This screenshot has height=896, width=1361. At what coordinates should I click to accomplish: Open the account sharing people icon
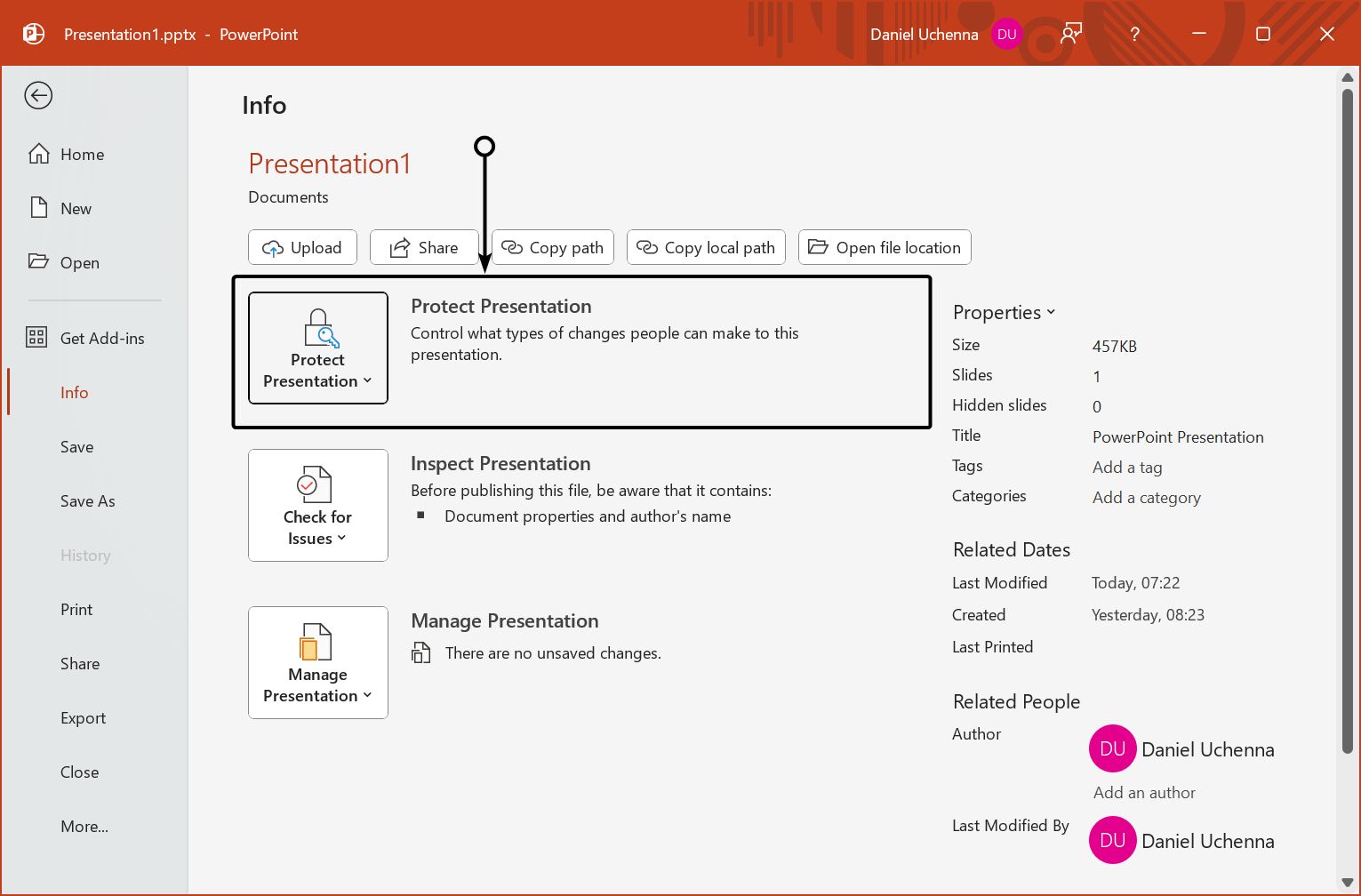pos(1070,33)
